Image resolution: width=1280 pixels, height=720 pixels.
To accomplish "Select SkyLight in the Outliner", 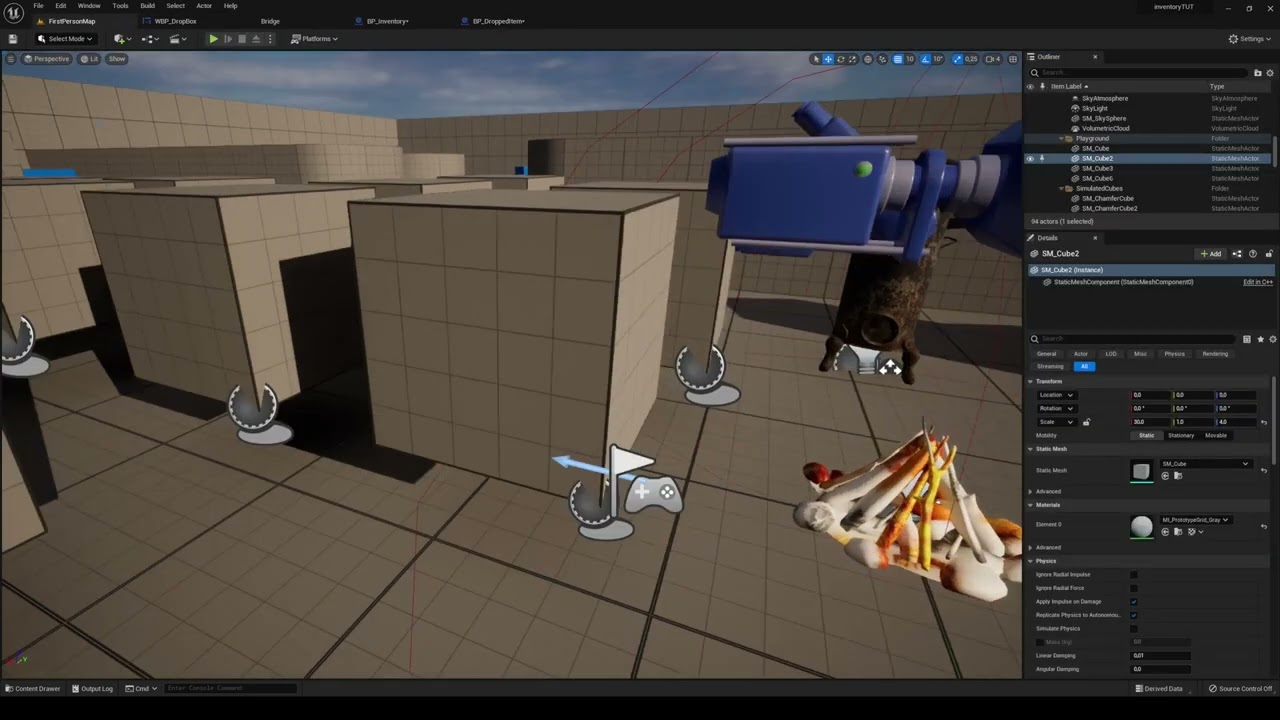I will [x=1095, y=108].
